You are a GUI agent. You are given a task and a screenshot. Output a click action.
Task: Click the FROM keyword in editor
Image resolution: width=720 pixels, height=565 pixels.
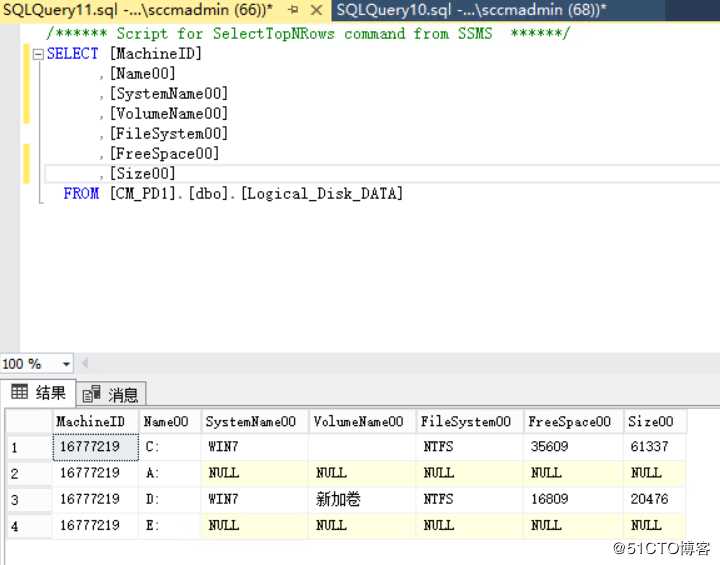[x=81, y=193]
